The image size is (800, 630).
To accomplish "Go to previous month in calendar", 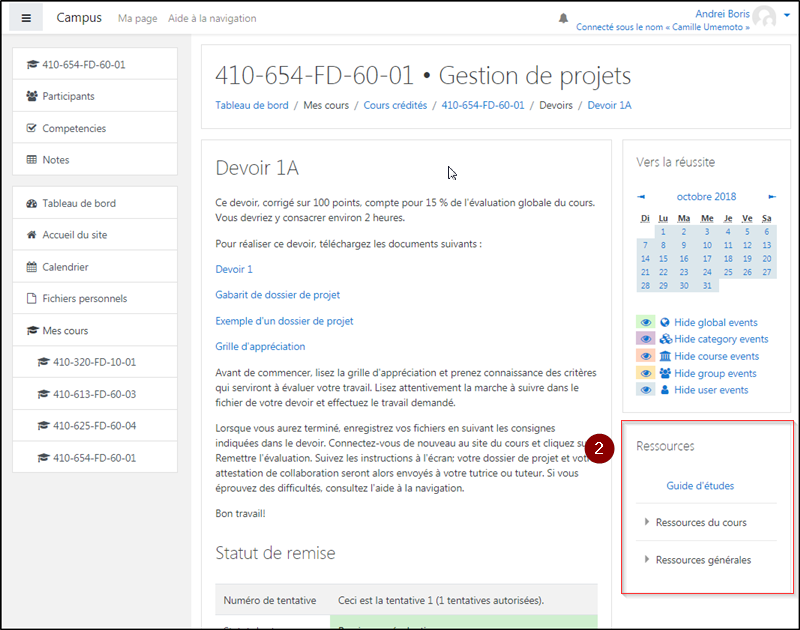I will [x=641, y=197].
